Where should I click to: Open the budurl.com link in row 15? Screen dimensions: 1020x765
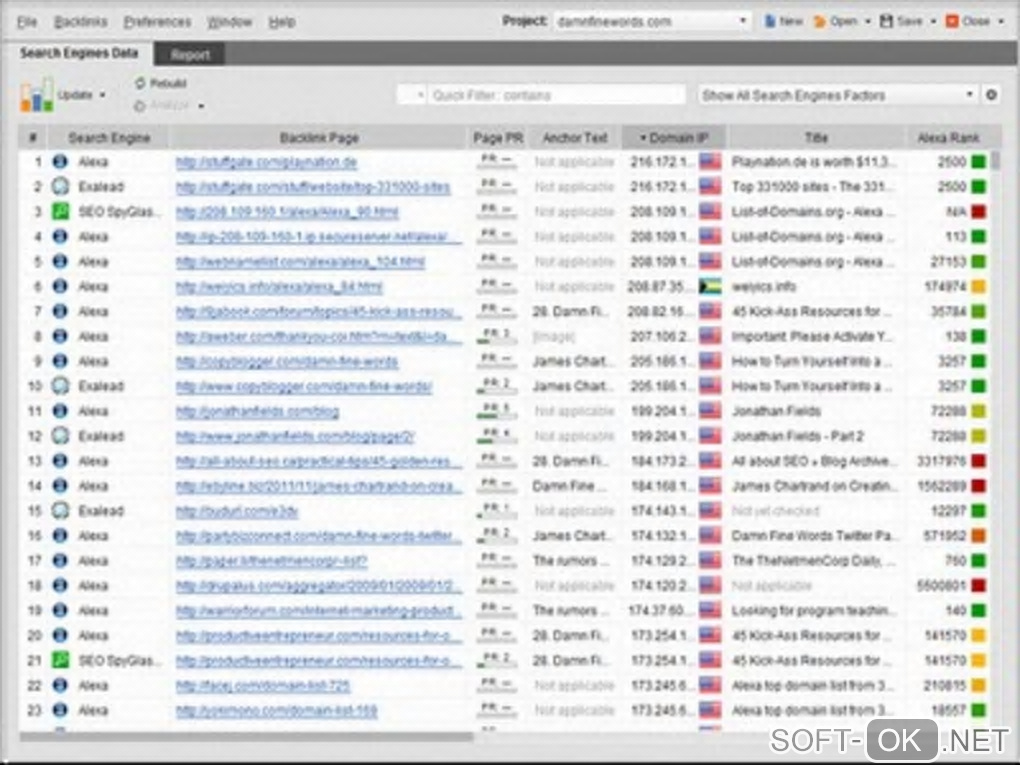(237, 511)
